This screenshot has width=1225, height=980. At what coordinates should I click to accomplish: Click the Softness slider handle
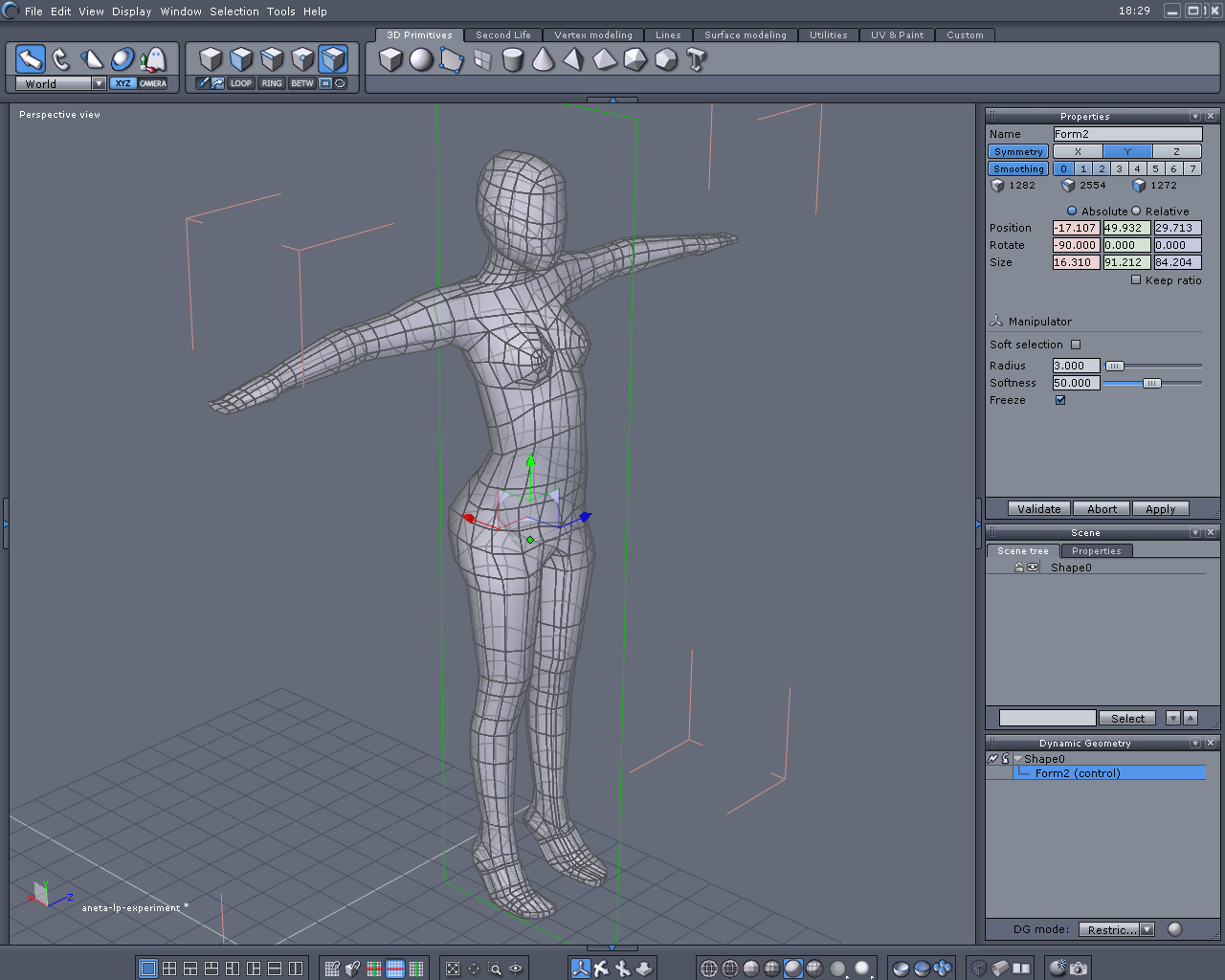click(1151, 383)
